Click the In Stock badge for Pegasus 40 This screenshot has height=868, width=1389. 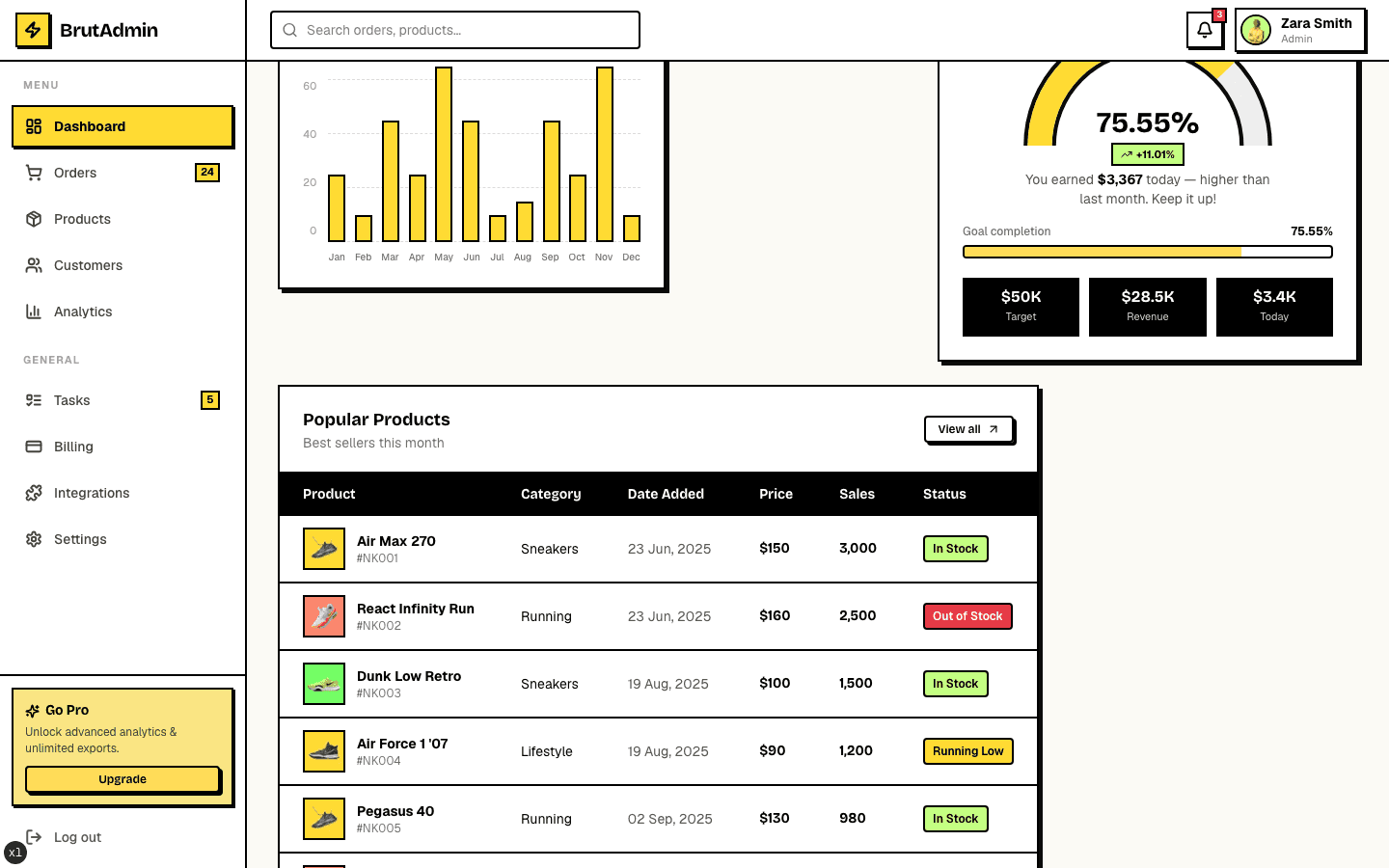(x=956, y=819)
